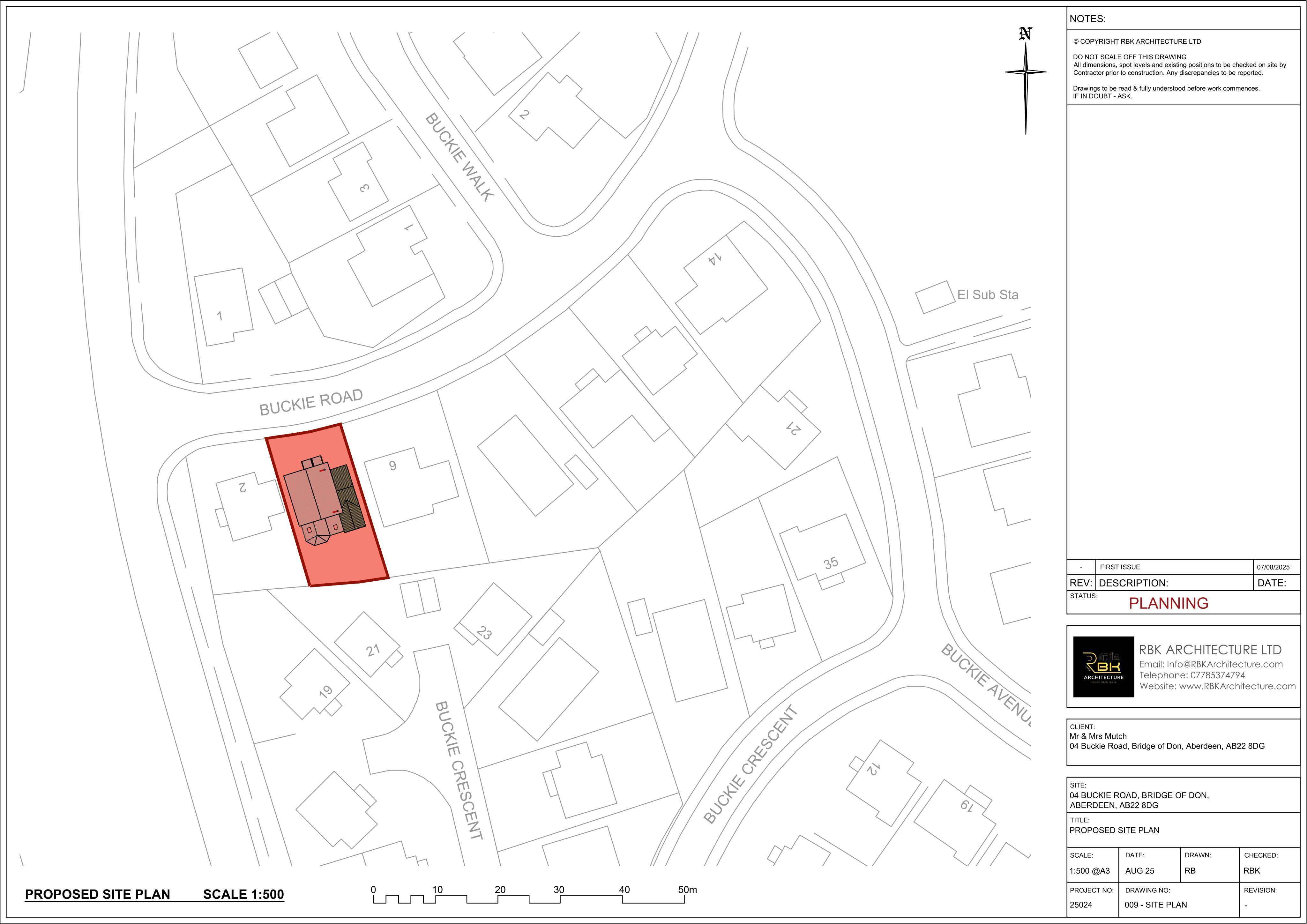Click 'DO NOT SCALE OFF THIS DRAWING'
The height and width of the screenshot is (924, 1307).
[1129, 57]
